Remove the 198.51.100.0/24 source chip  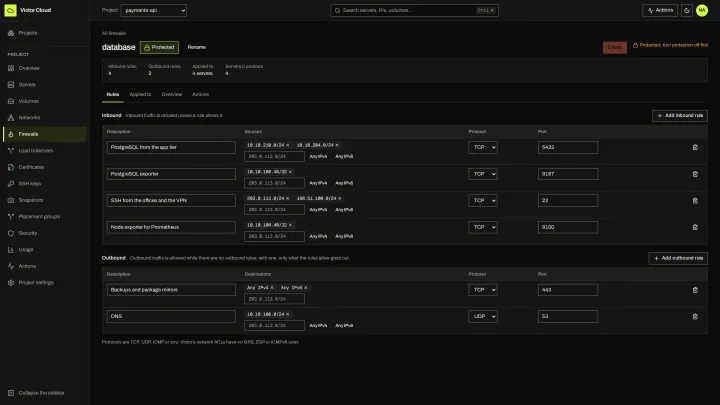340,198
